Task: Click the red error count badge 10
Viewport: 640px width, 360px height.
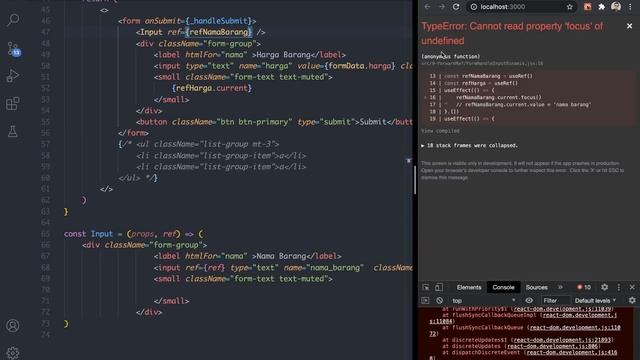Action: point(584,287)
